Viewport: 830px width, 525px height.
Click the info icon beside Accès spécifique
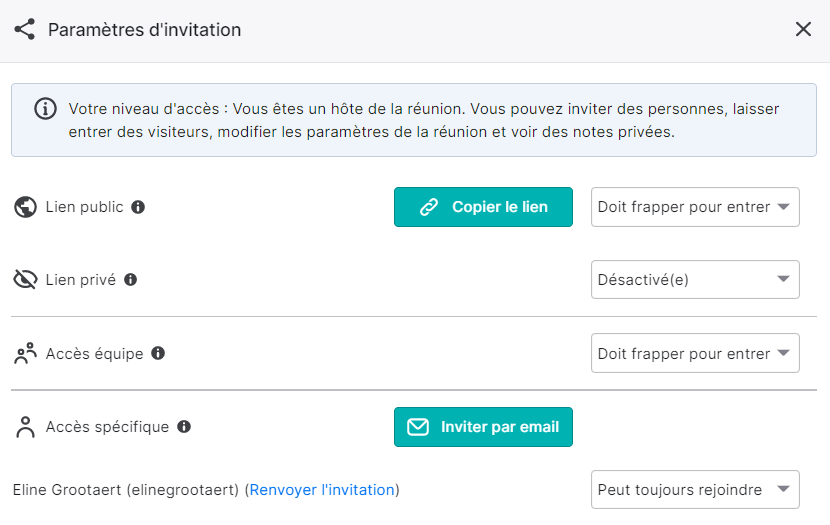point(184,427)
